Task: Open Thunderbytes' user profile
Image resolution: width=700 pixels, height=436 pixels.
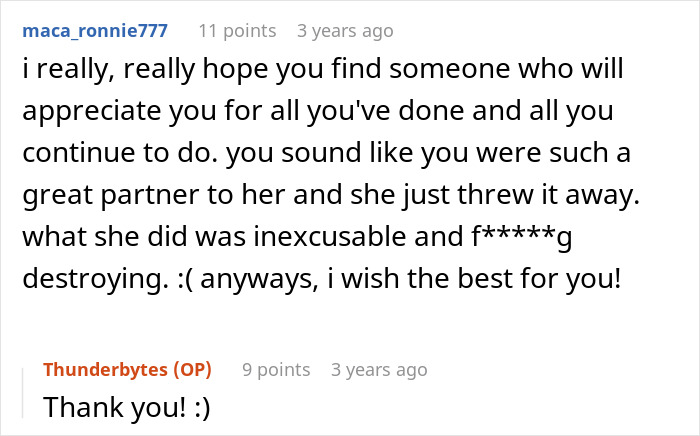Action: [x=107, y=370]
